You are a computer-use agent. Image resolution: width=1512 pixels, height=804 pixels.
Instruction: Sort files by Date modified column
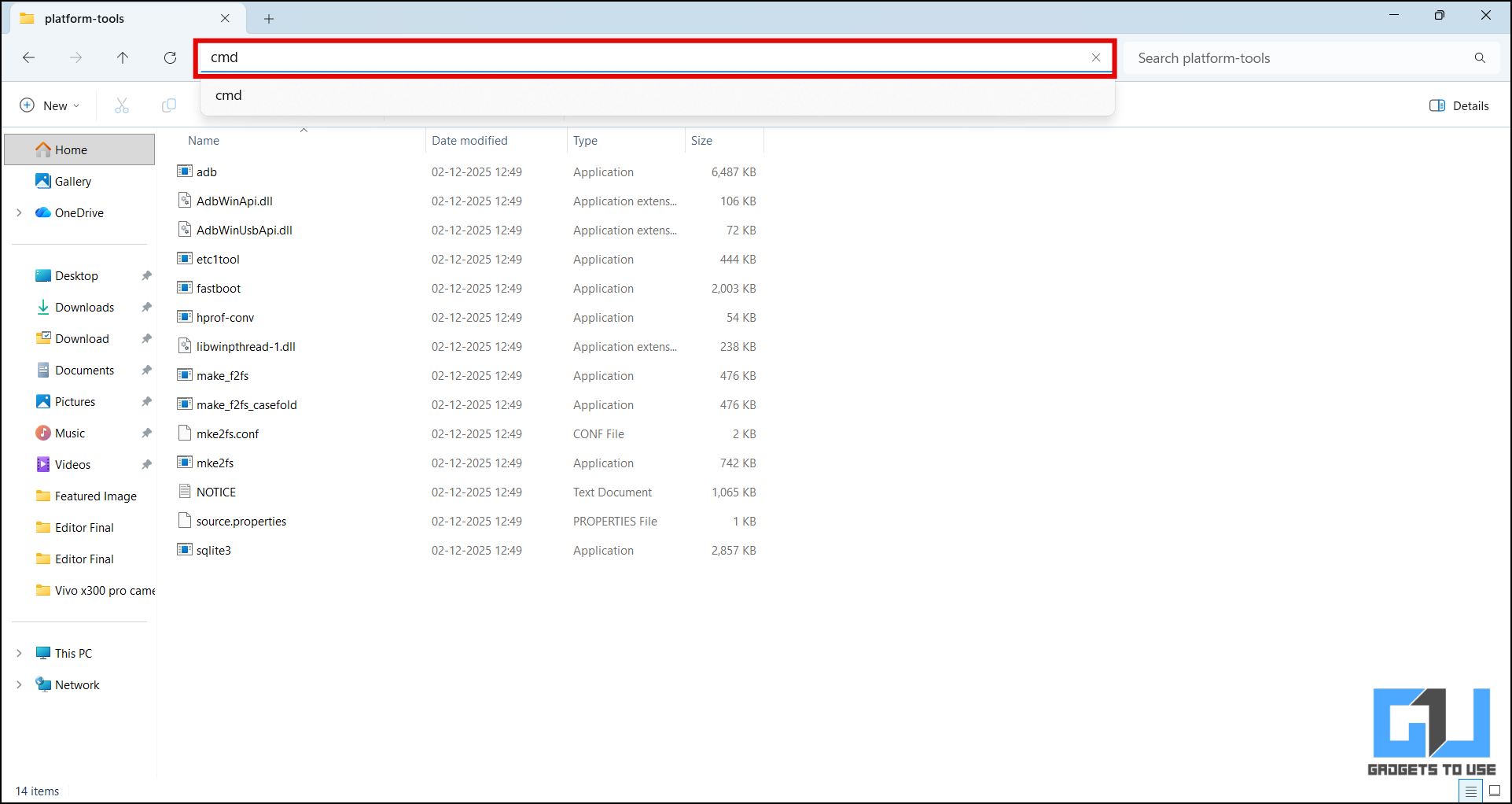(x=469, y=141)
